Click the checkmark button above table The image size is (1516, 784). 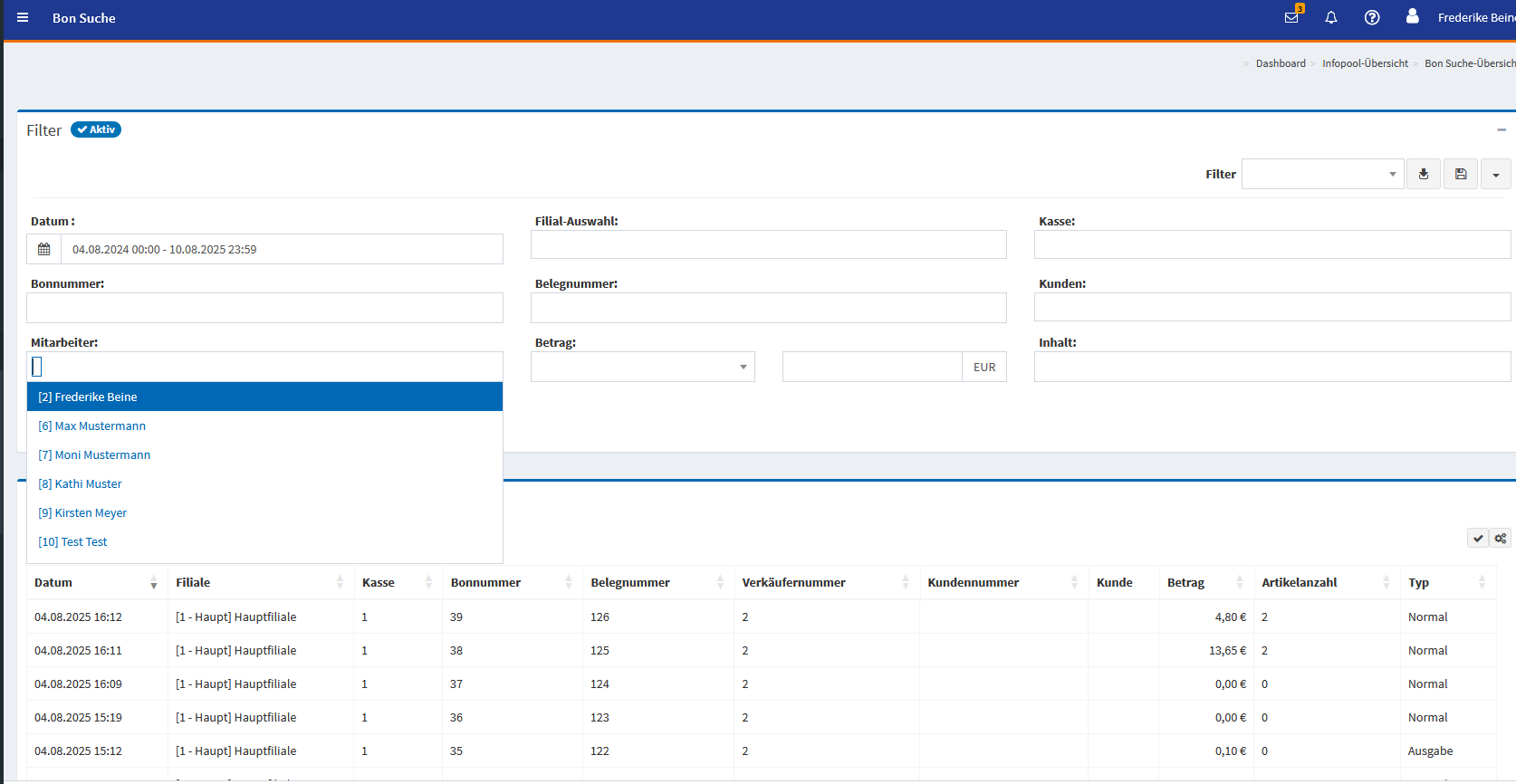pyautogui.click(x=1478, y=539)
